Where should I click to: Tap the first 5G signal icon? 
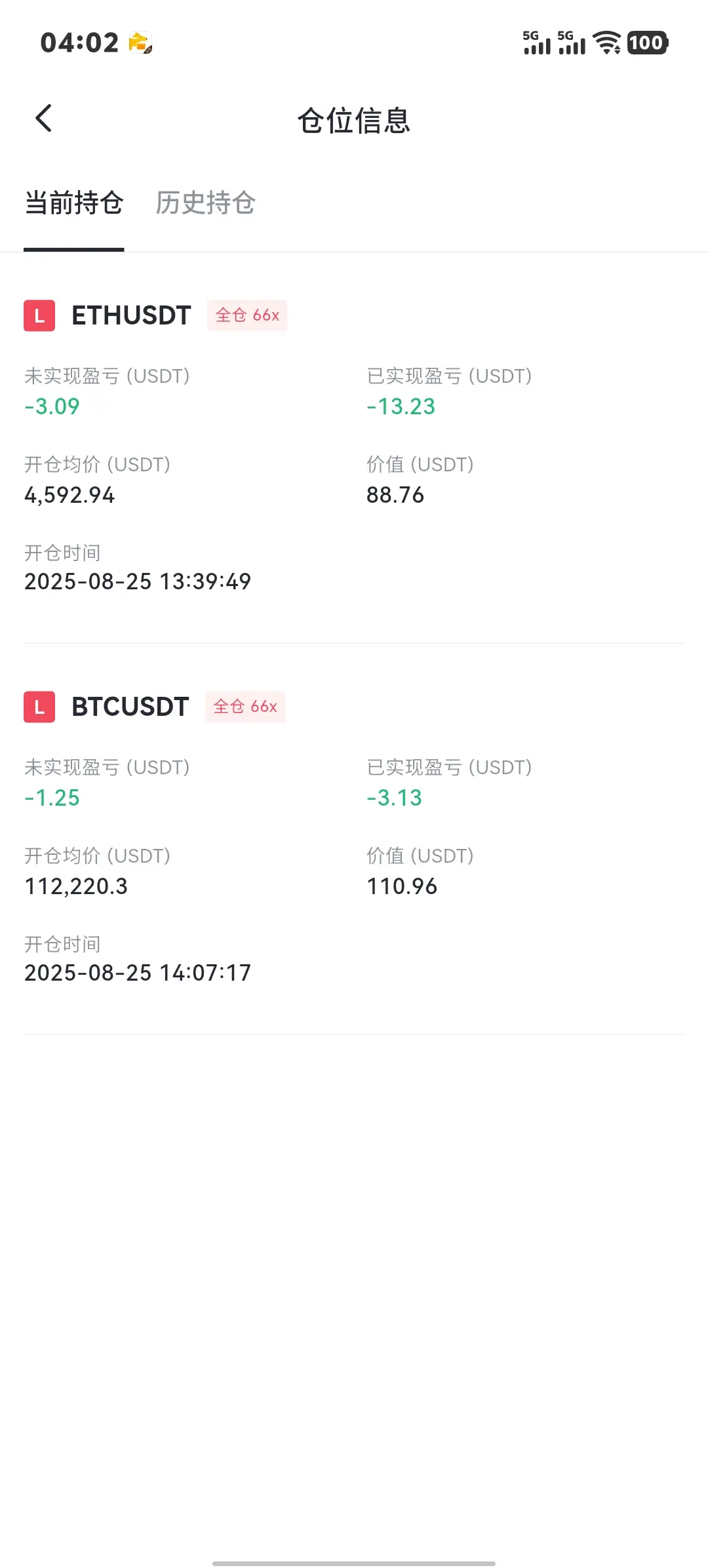click(537, 43)
